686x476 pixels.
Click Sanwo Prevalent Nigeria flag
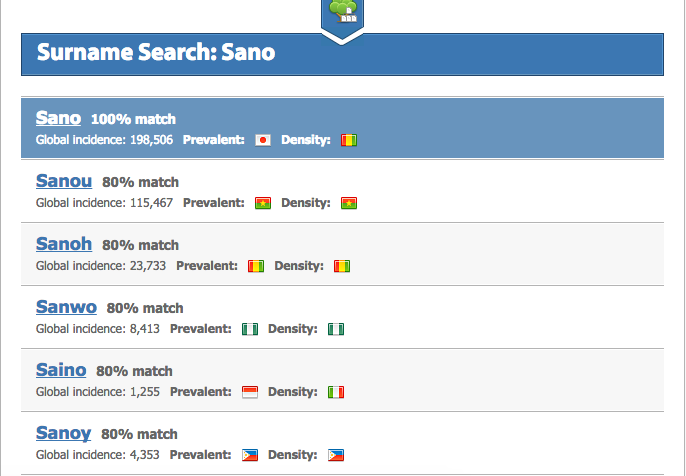coord(250,329)
